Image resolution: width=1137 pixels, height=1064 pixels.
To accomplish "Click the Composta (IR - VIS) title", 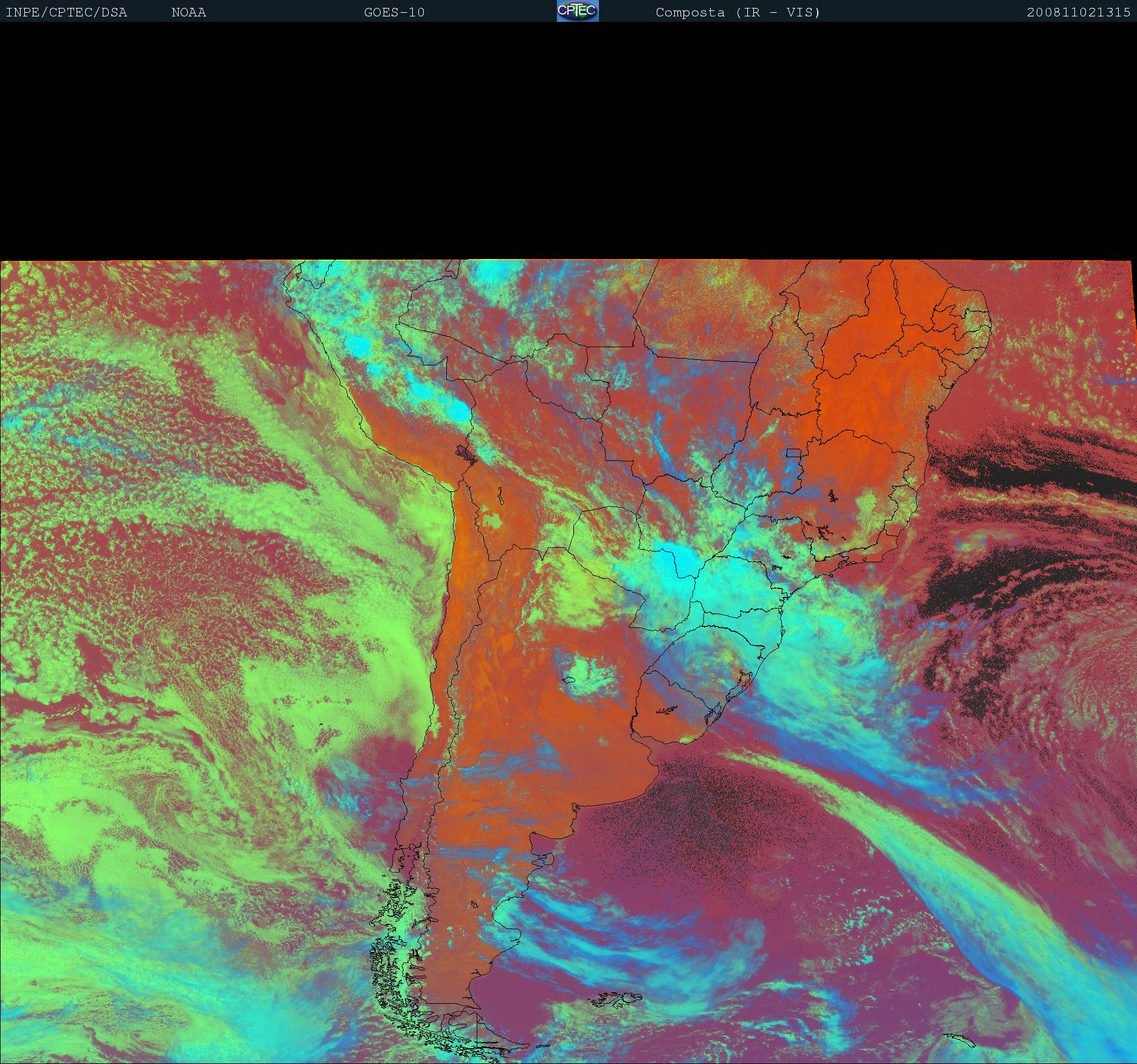I will pyautogui.click(x=738, y=12).
